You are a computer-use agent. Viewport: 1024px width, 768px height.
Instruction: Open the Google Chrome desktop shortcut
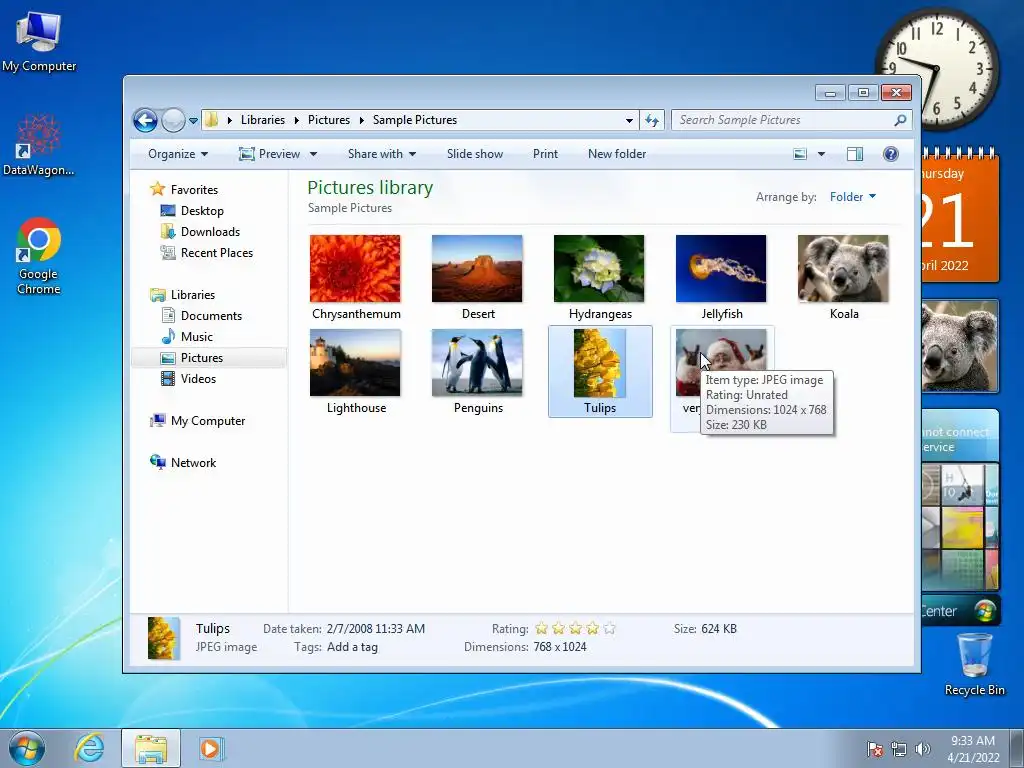pyautogui.click(x=39, y=256)
